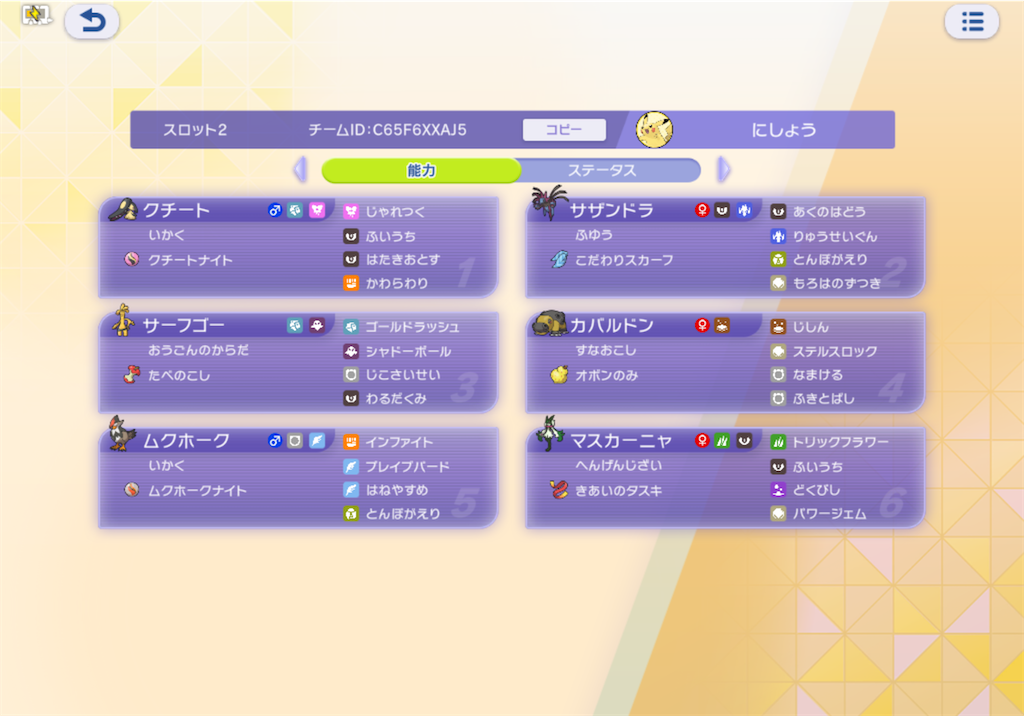Select move はたきおとす

402,259
